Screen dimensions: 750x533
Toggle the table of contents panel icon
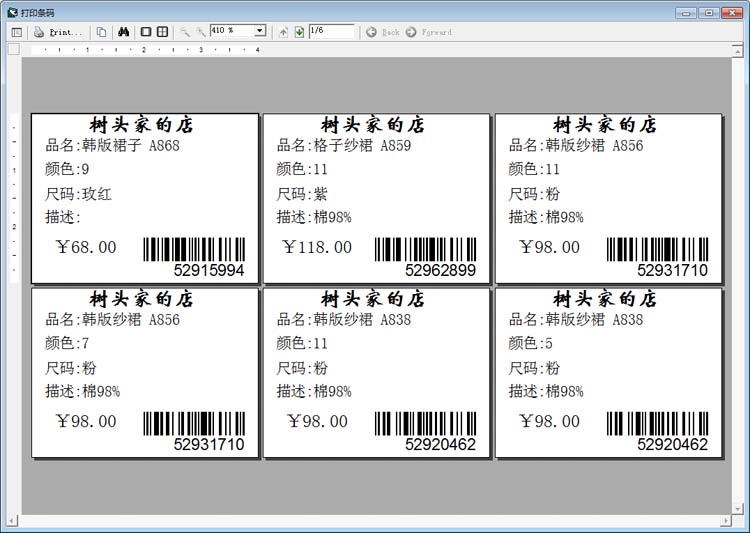(x=17, y=33)
